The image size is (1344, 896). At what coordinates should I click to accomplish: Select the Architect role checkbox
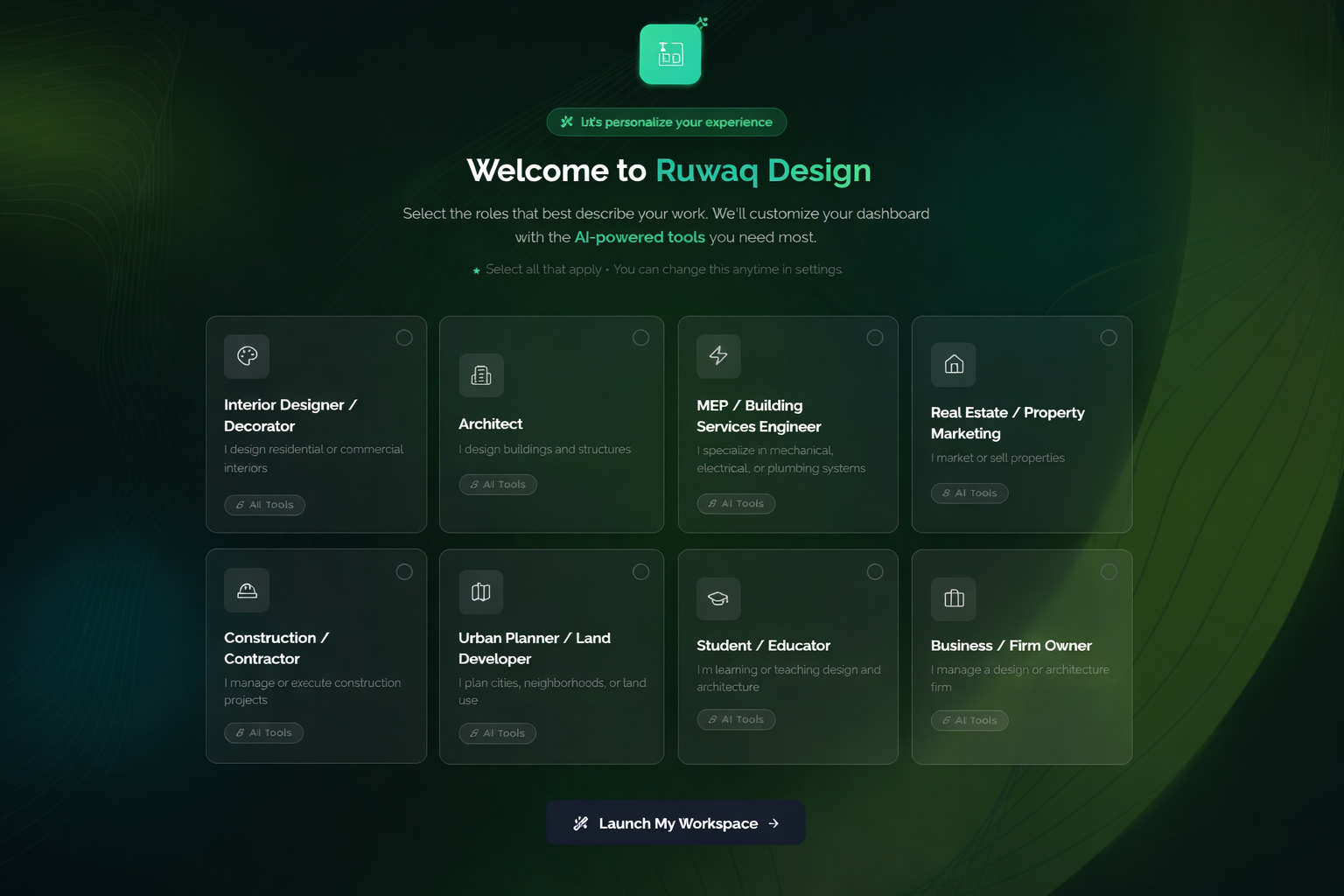pyautogui.click(x=640, y=337)
